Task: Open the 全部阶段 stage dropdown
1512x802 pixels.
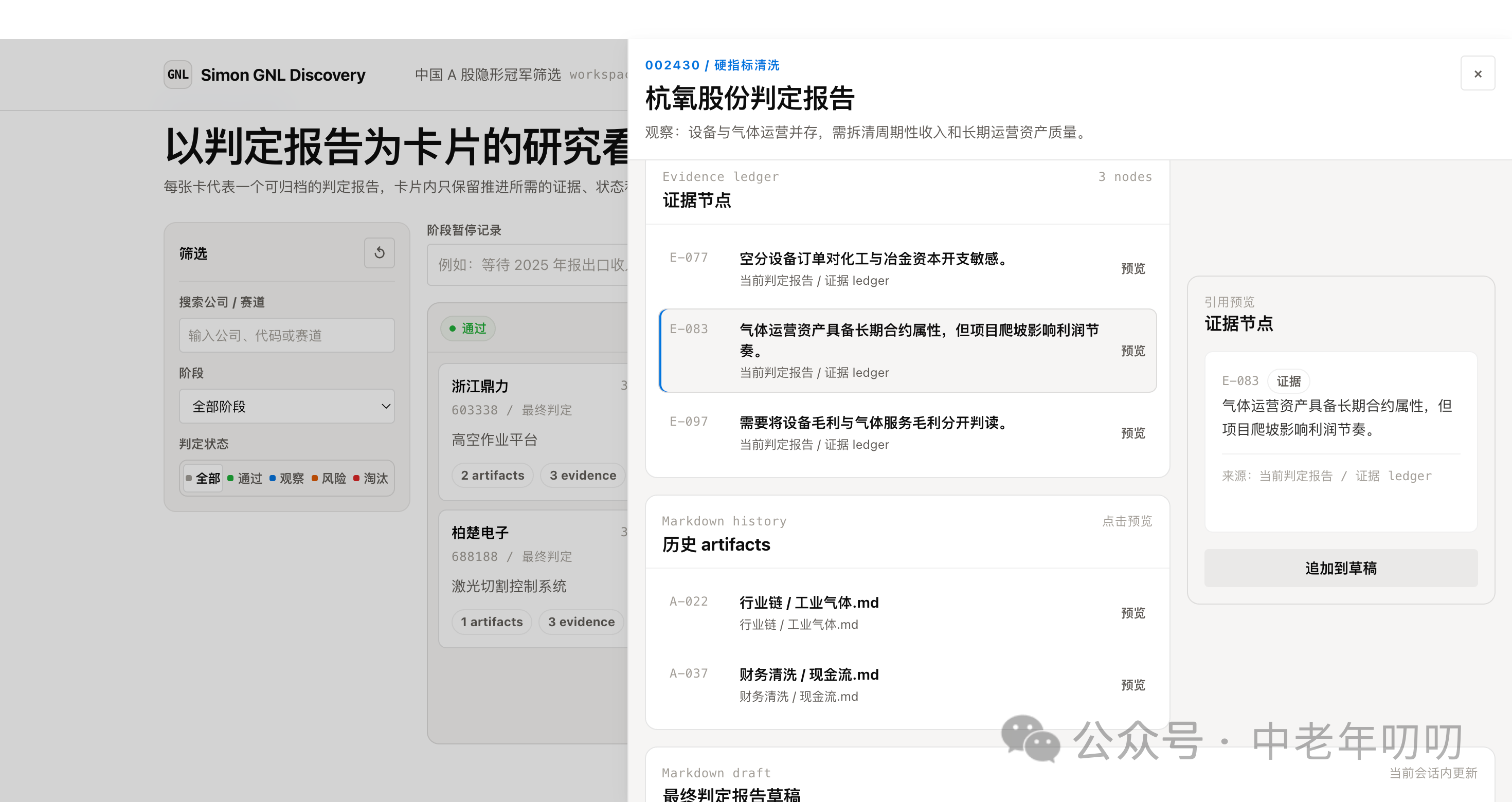Action: 287,406
